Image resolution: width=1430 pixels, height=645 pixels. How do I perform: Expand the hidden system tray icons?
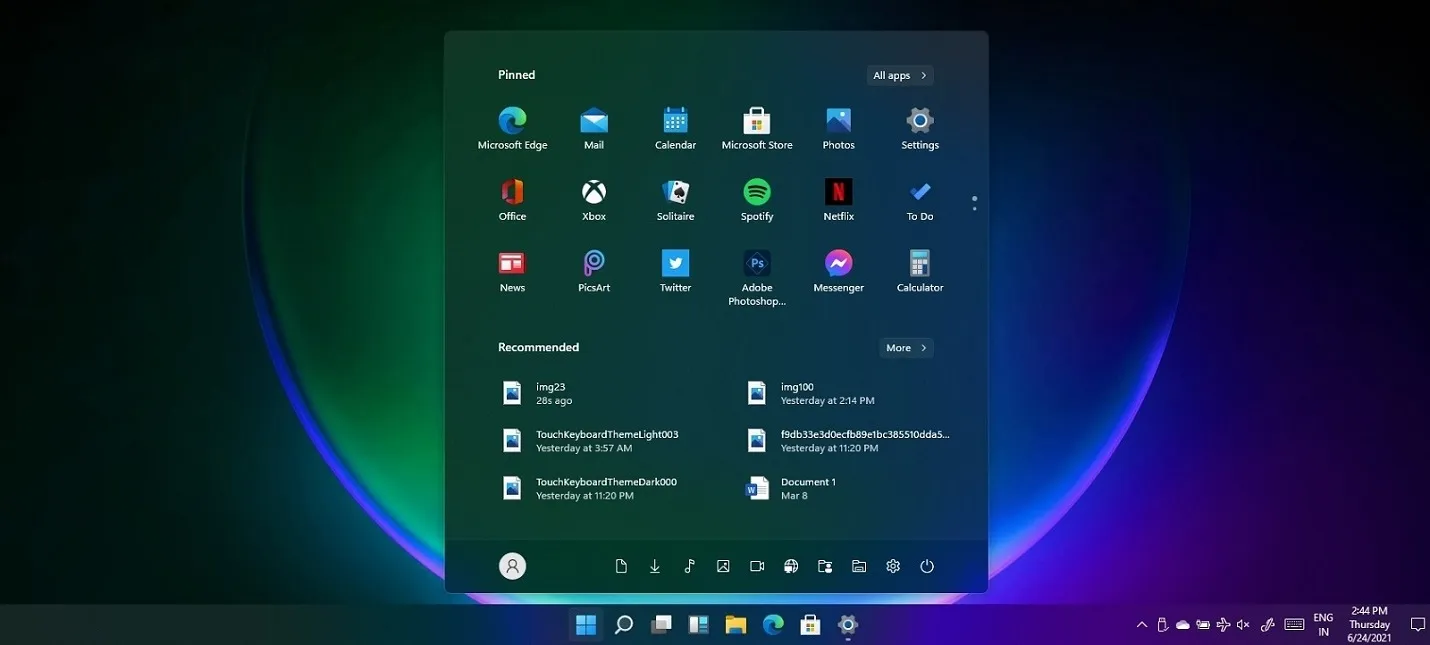(1142, 625)
